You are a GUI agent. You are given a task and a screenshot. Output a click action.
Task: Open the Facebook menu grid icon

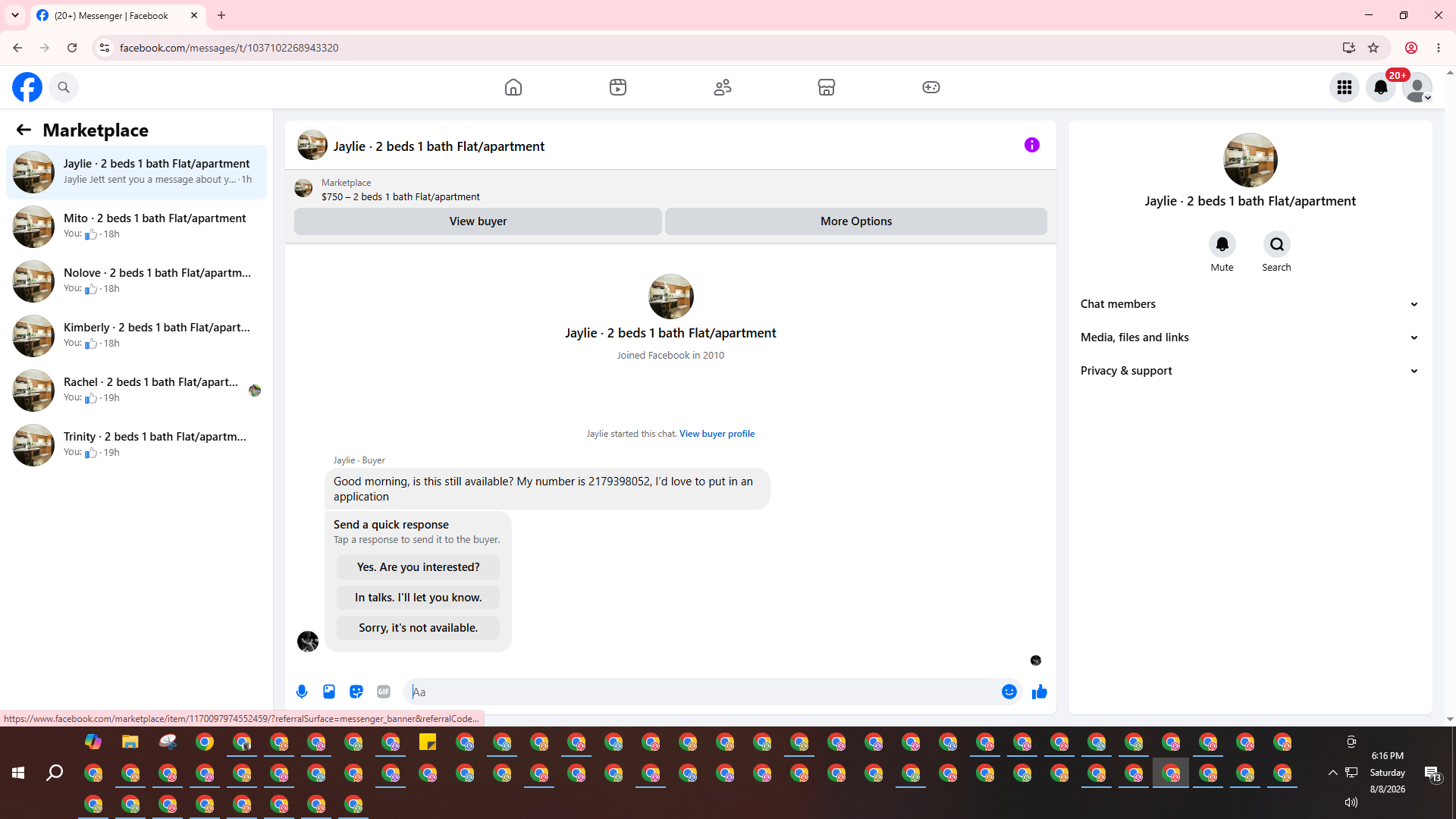[1345, 87]
